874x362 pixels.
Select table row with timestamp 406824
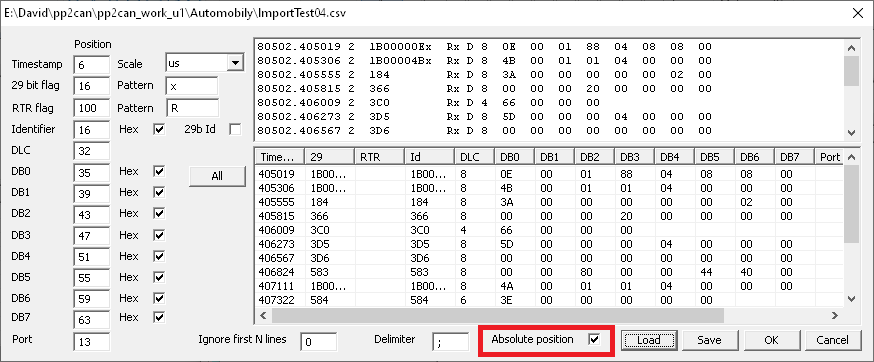click(550, 272)
